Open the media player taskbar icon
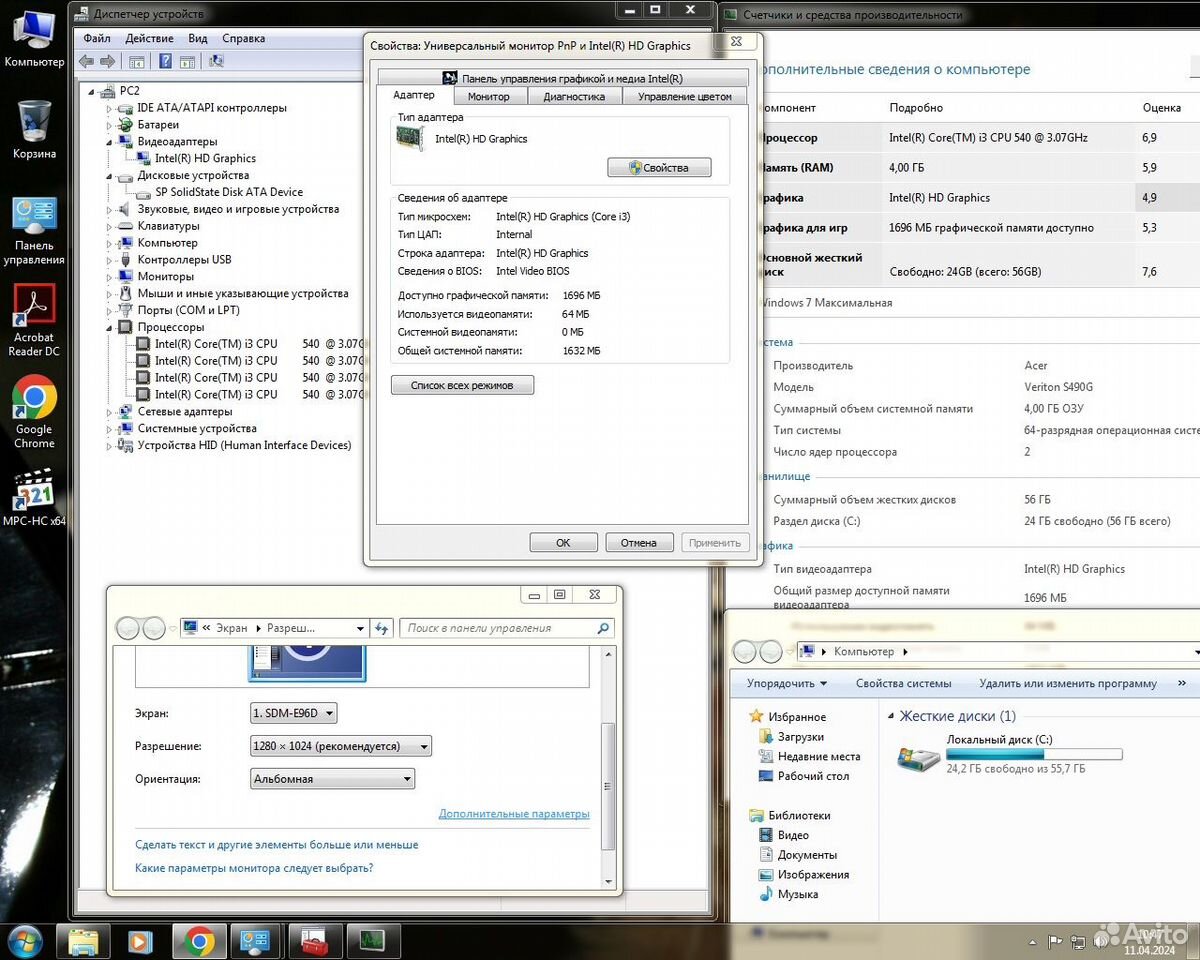Viewport: 1200px width, 960px height. coord(140,941)
